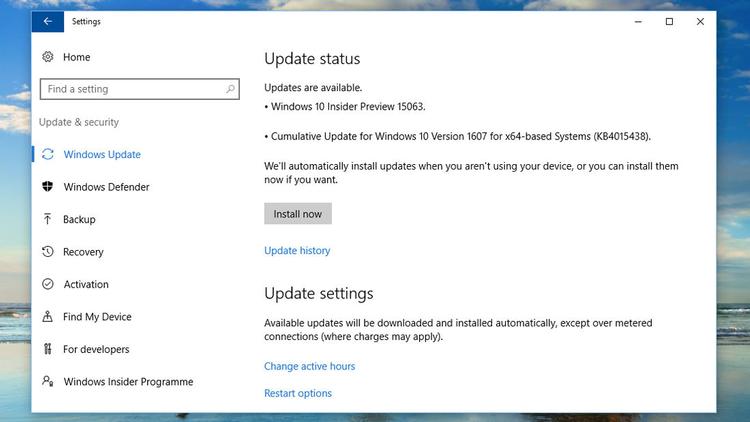
Task: Click the Recovery clock icon
Action: click(x=47, y=252)
